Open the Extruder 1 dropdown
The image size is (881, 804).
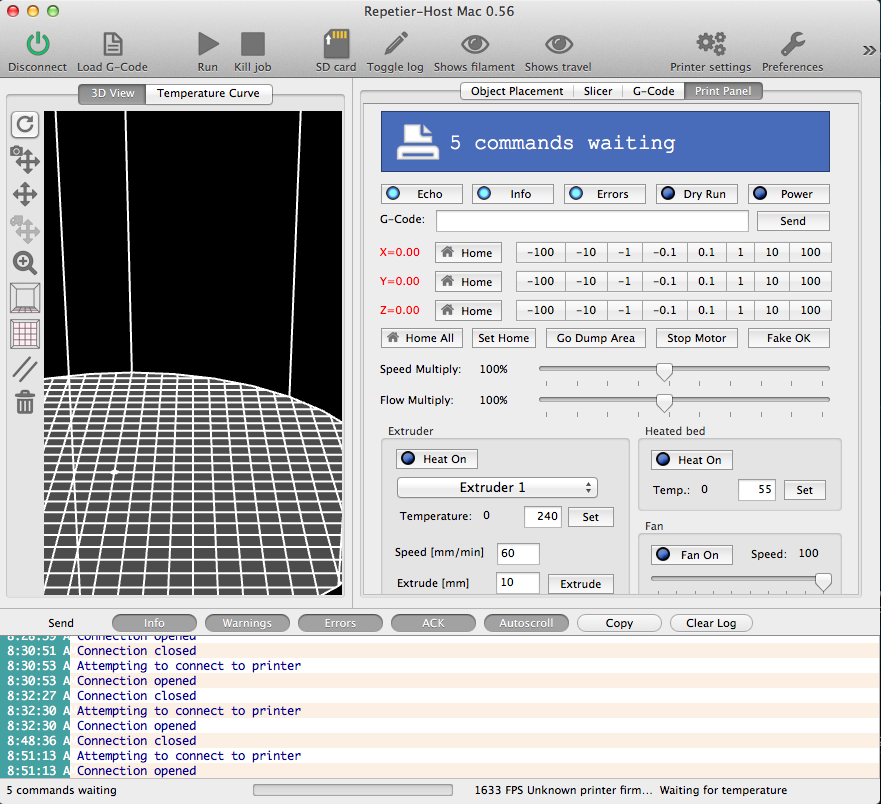497,487
